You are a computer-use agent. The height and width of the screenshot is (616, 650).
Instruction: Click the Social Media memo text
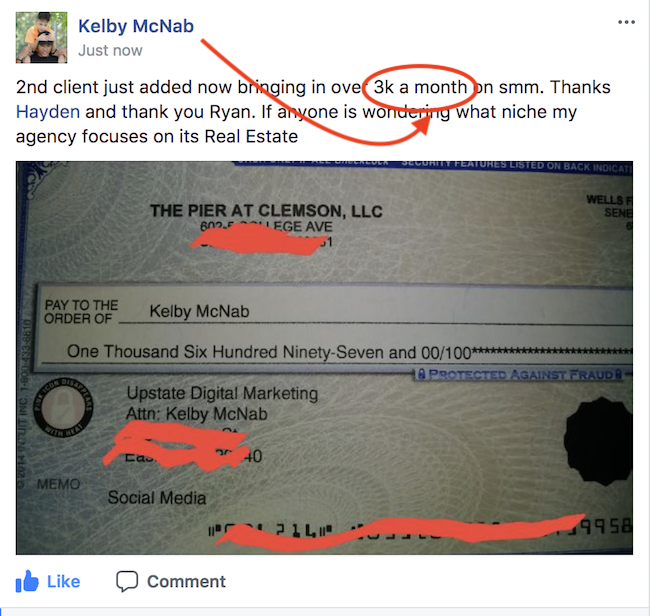pos(157,497)
